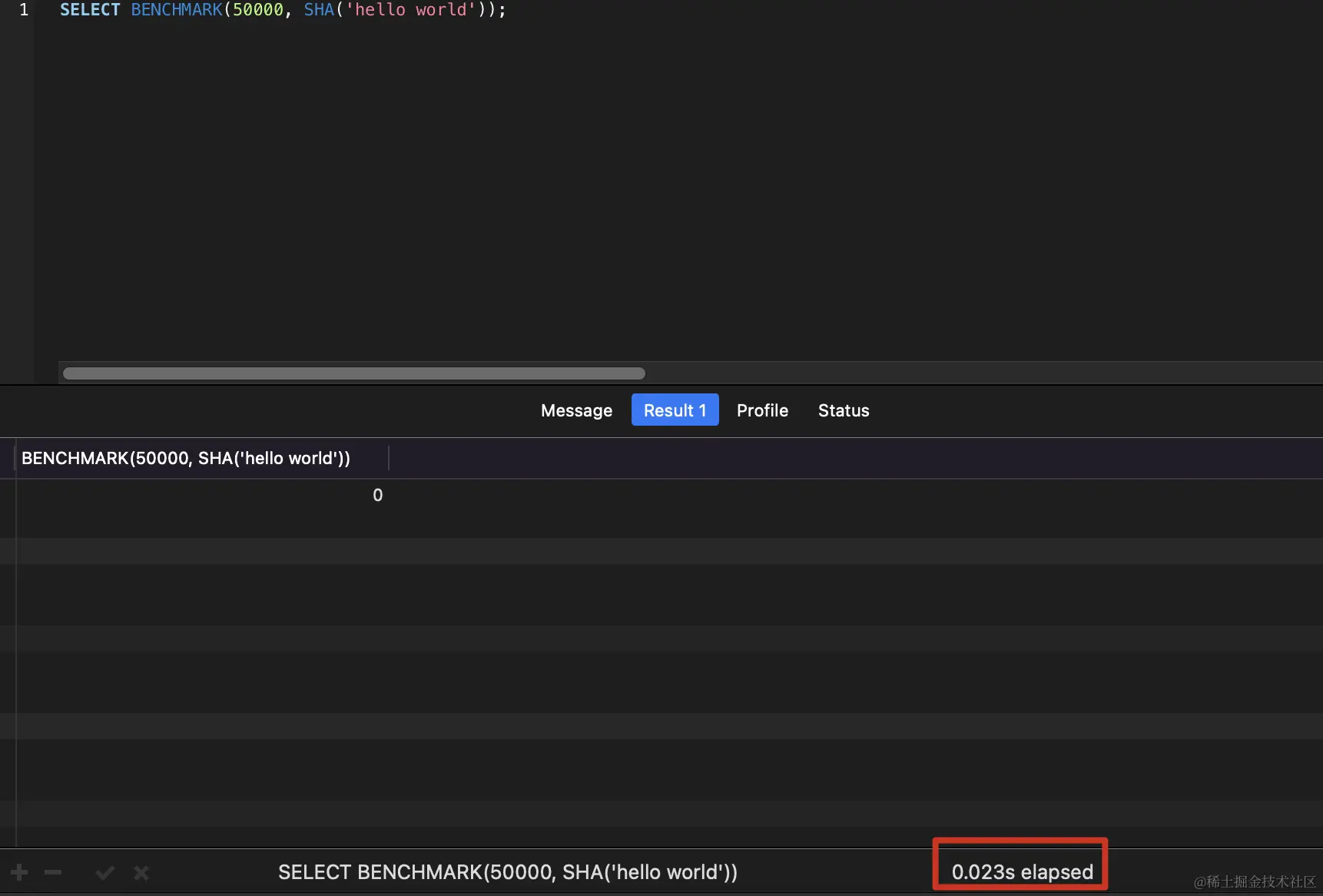Open the Message tab
The image size is (1323, 896).
(576, 410)
